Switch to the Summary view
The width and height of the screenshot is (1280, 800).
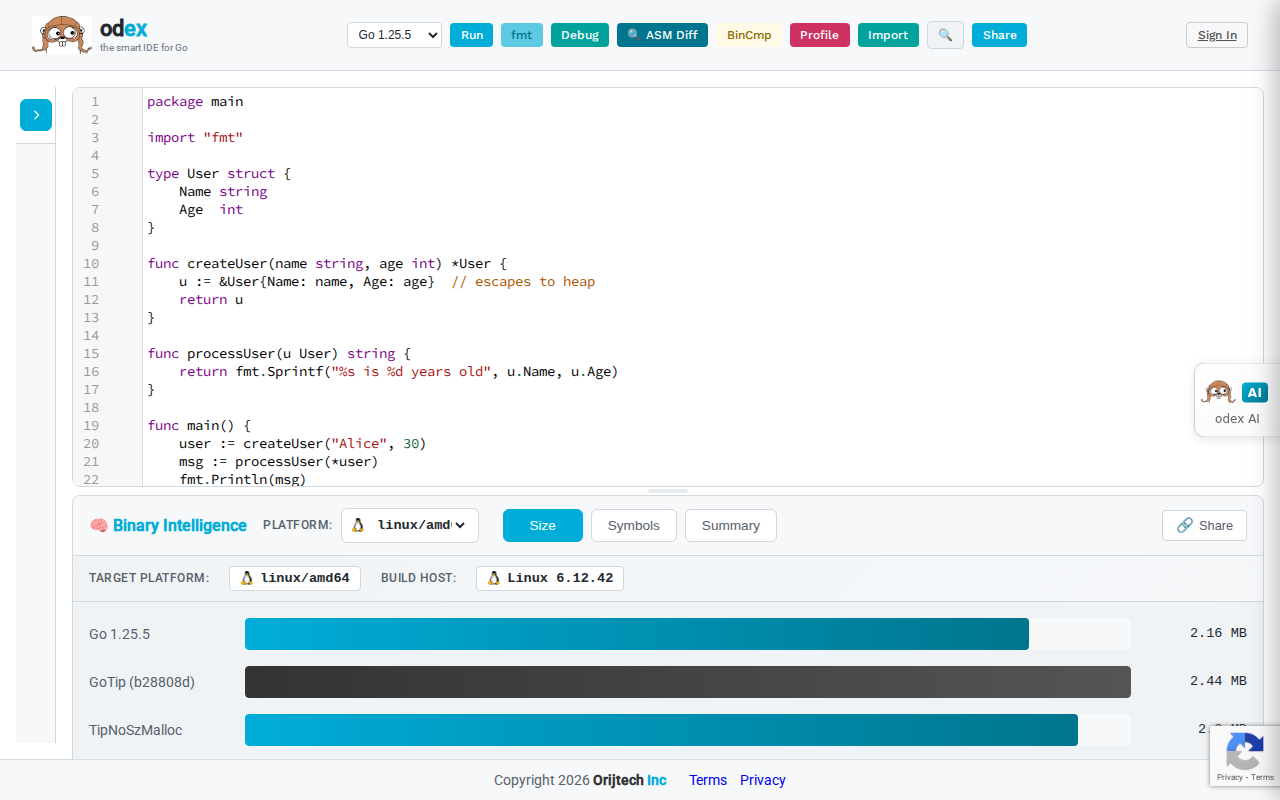coord(730,525)
